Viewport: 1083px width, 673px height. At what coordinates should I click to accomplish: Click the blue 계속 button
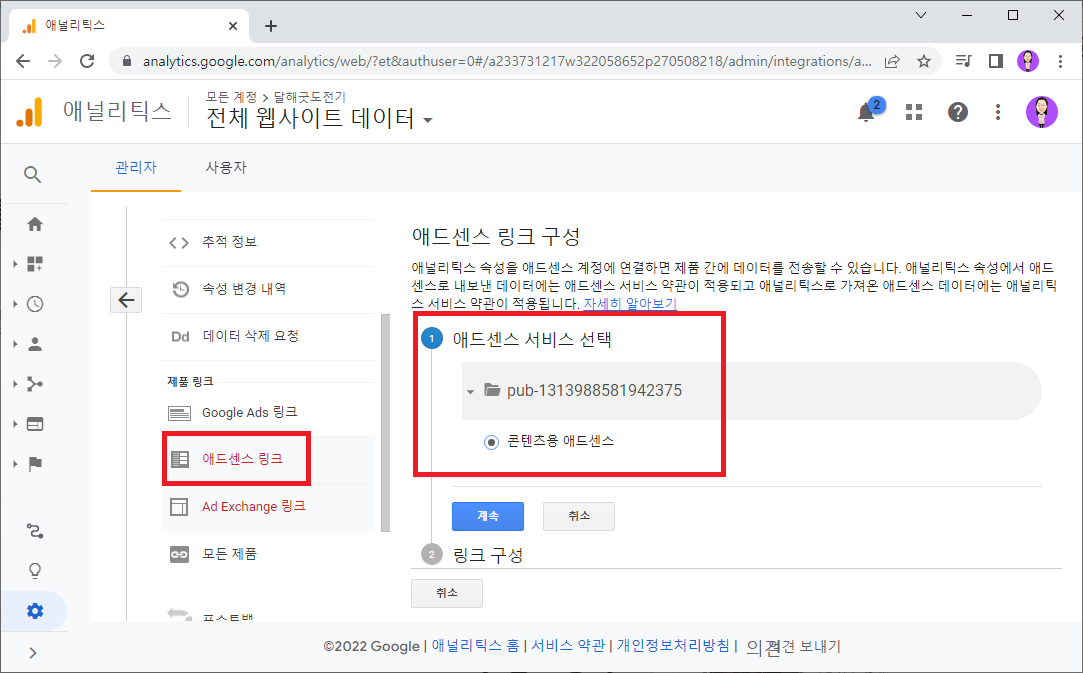pos(488,516)
